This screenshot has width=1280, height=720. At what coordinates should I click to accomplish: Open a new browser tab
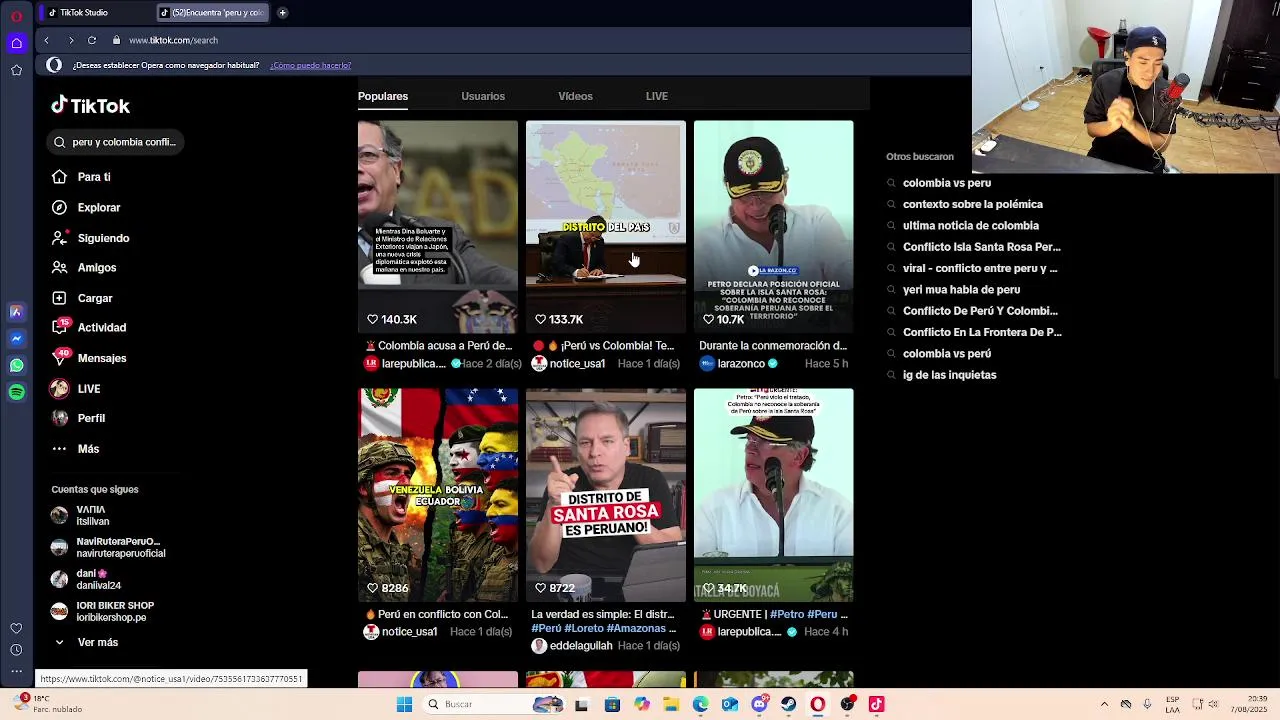click(x=282, y=13)
